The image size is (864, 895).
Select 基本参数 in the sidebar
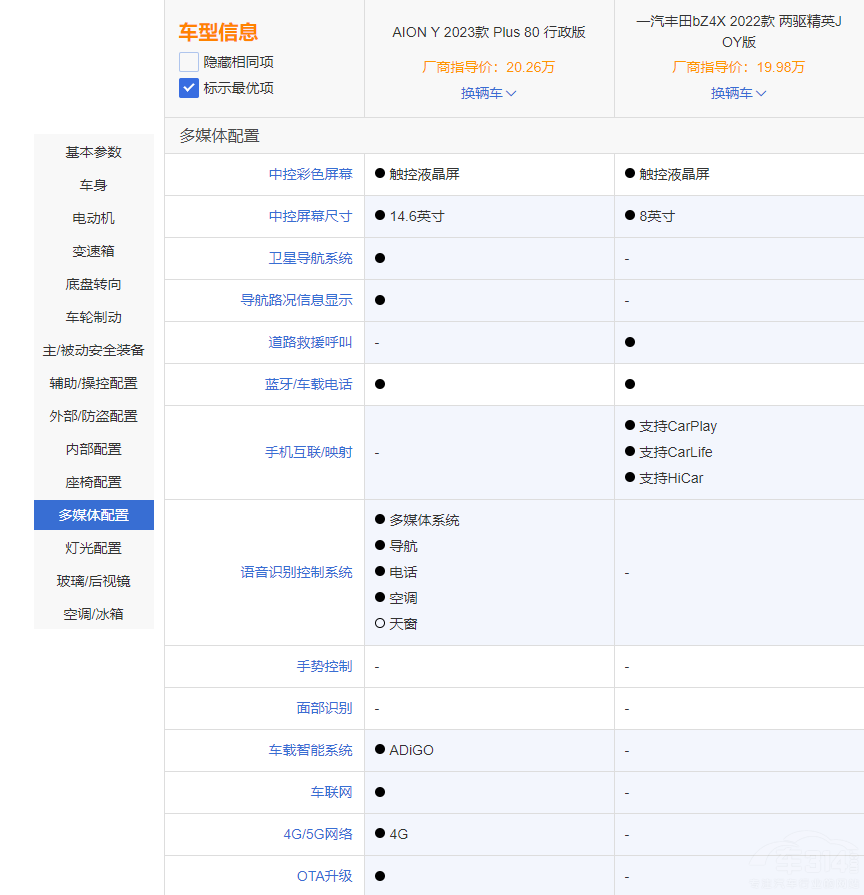point(94,152)
